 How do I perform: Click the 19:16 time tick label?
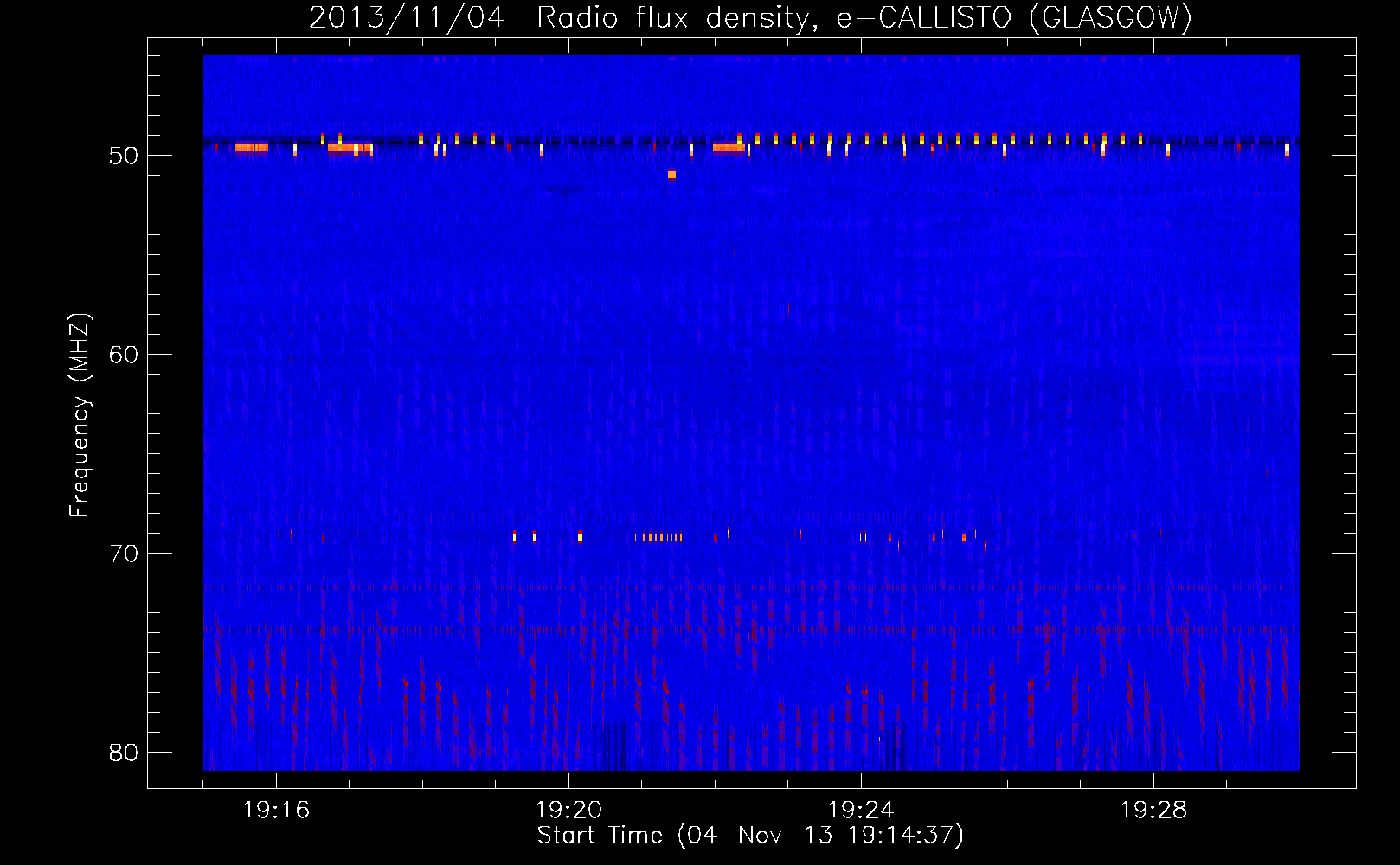pos(276,811)
